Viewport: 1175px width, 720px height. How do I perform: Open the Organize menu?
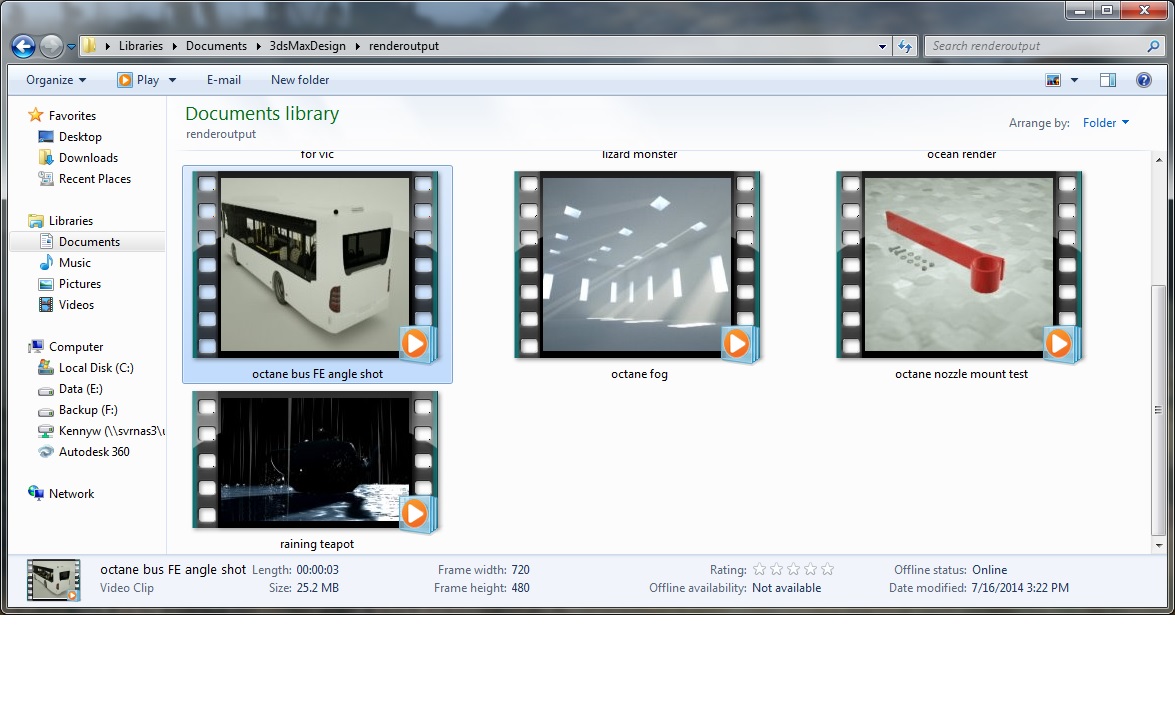click(55, 79)
